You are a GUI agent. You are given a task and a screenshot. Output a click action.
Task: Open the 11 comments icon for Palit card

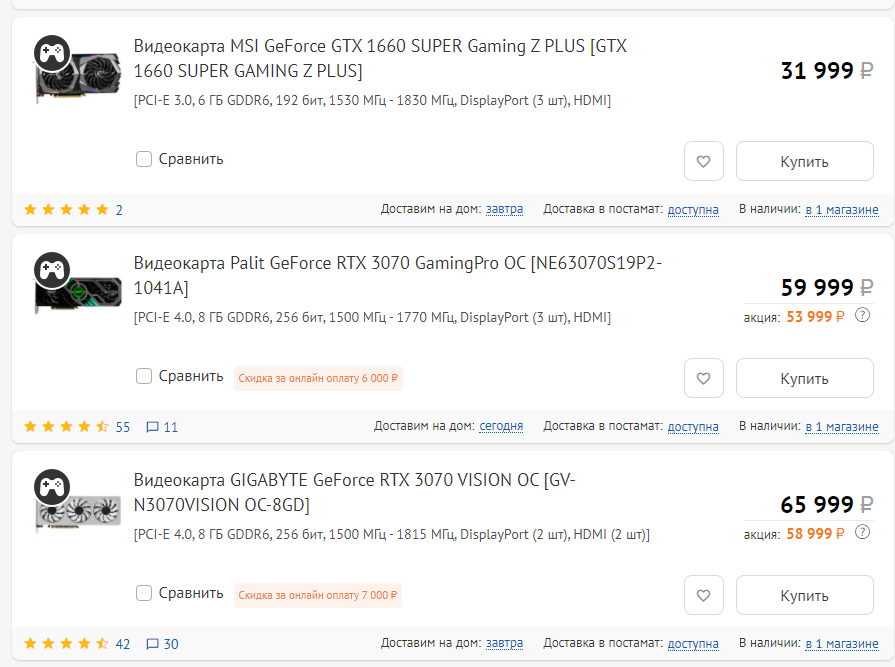tap(162, 427)
